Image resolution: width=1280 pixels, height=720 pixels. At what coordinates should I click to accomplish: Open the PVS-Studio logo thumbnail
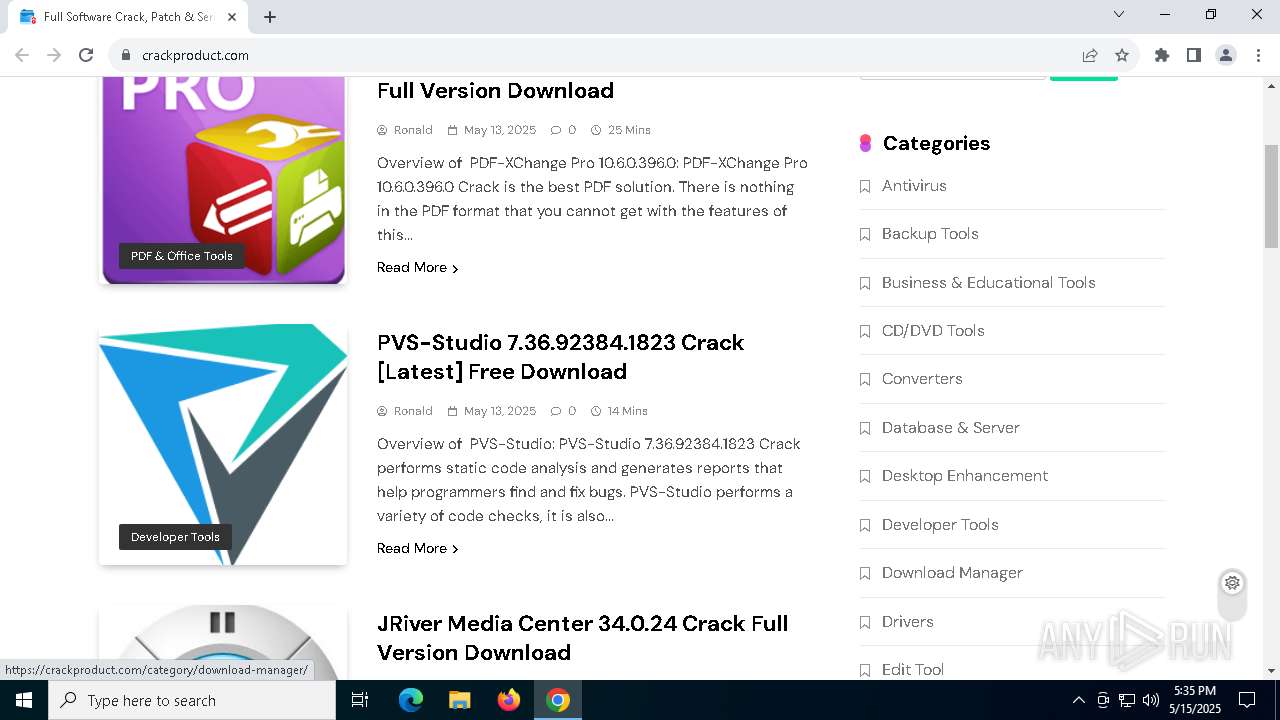[x=223, y=444]
